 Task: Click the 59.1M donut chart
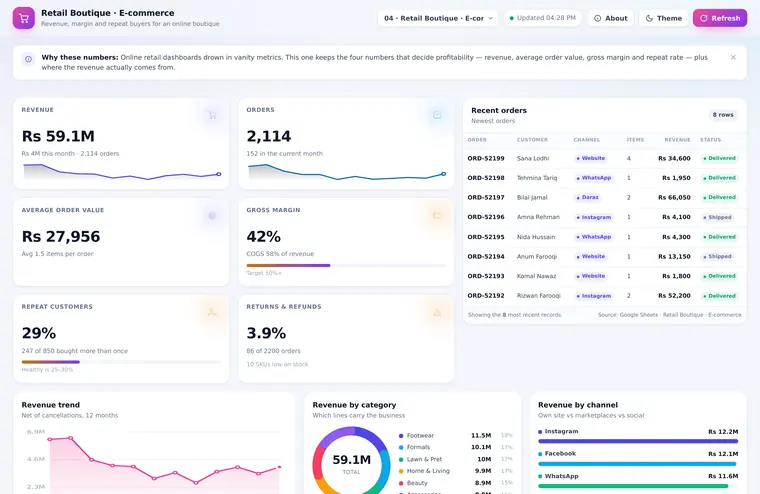coord(351,463)
